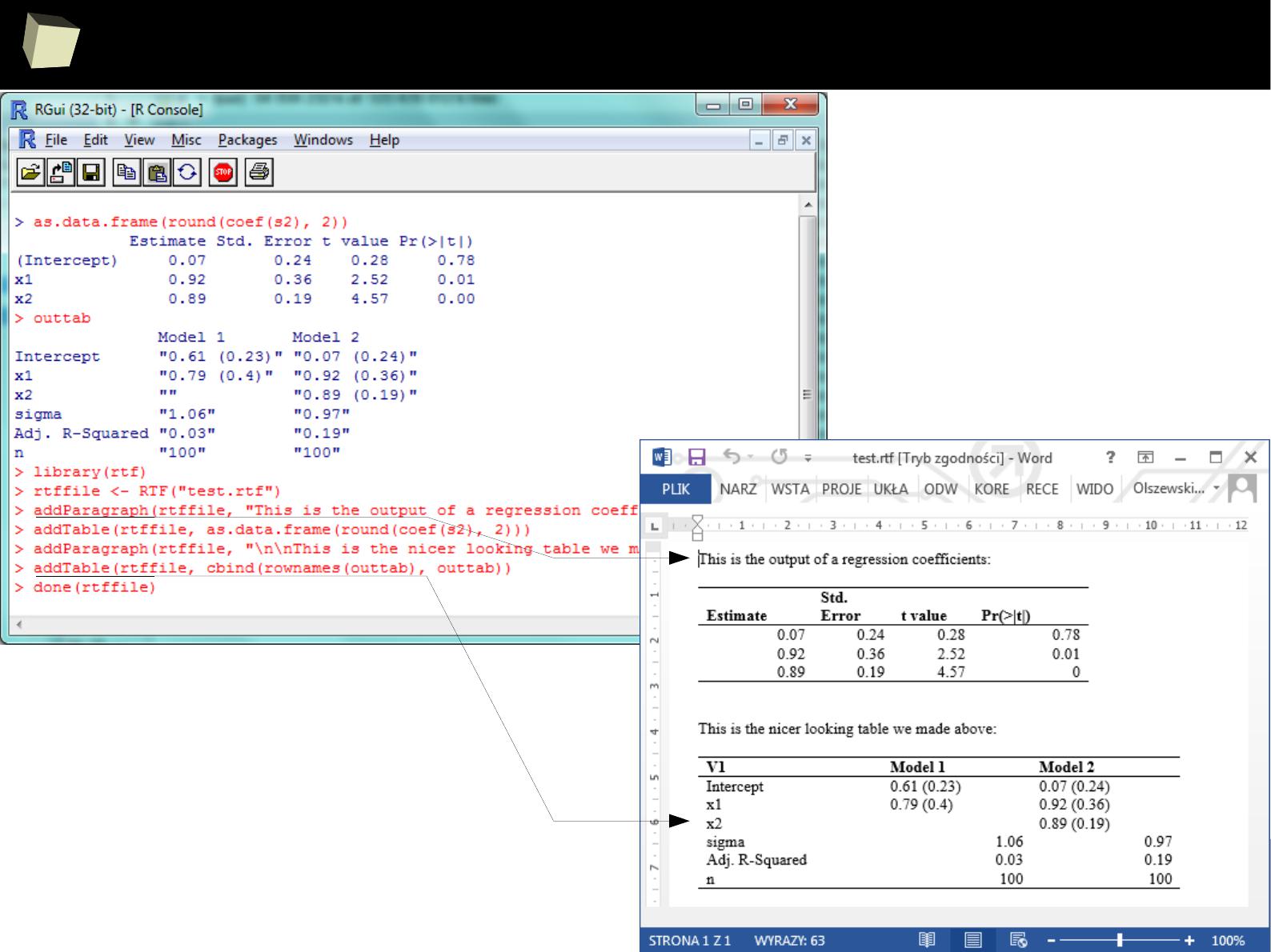This screenshot has height=952, width=1271.
Task: Click the Open script icon in RGui toolbar
Action: tap(30, 172)
